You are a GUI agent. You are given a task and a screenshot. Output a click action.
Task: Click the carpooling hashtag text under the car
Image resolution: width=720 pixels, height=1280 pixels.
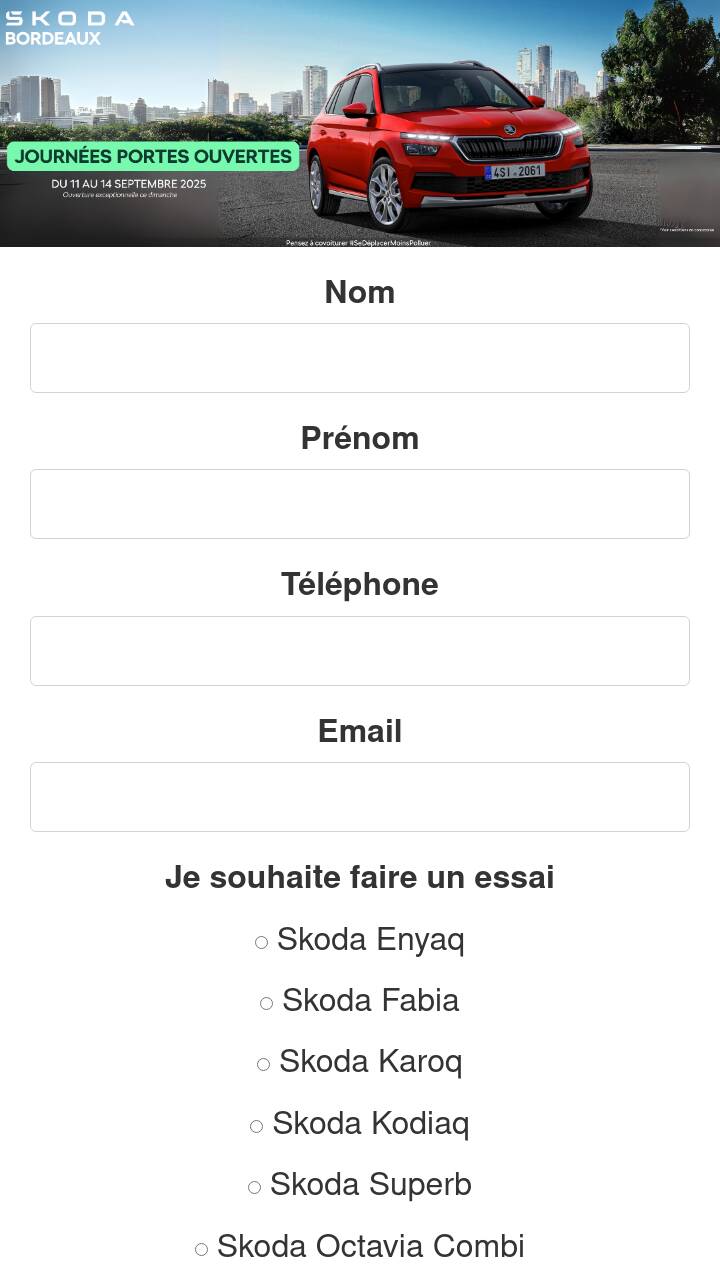point(358,243)
